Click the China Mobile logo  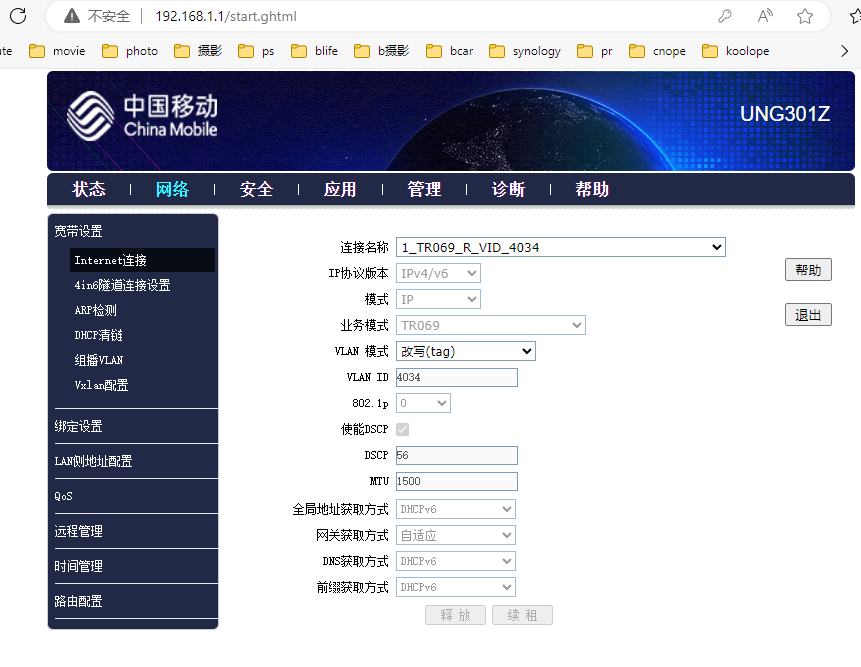tap(142, 116)
